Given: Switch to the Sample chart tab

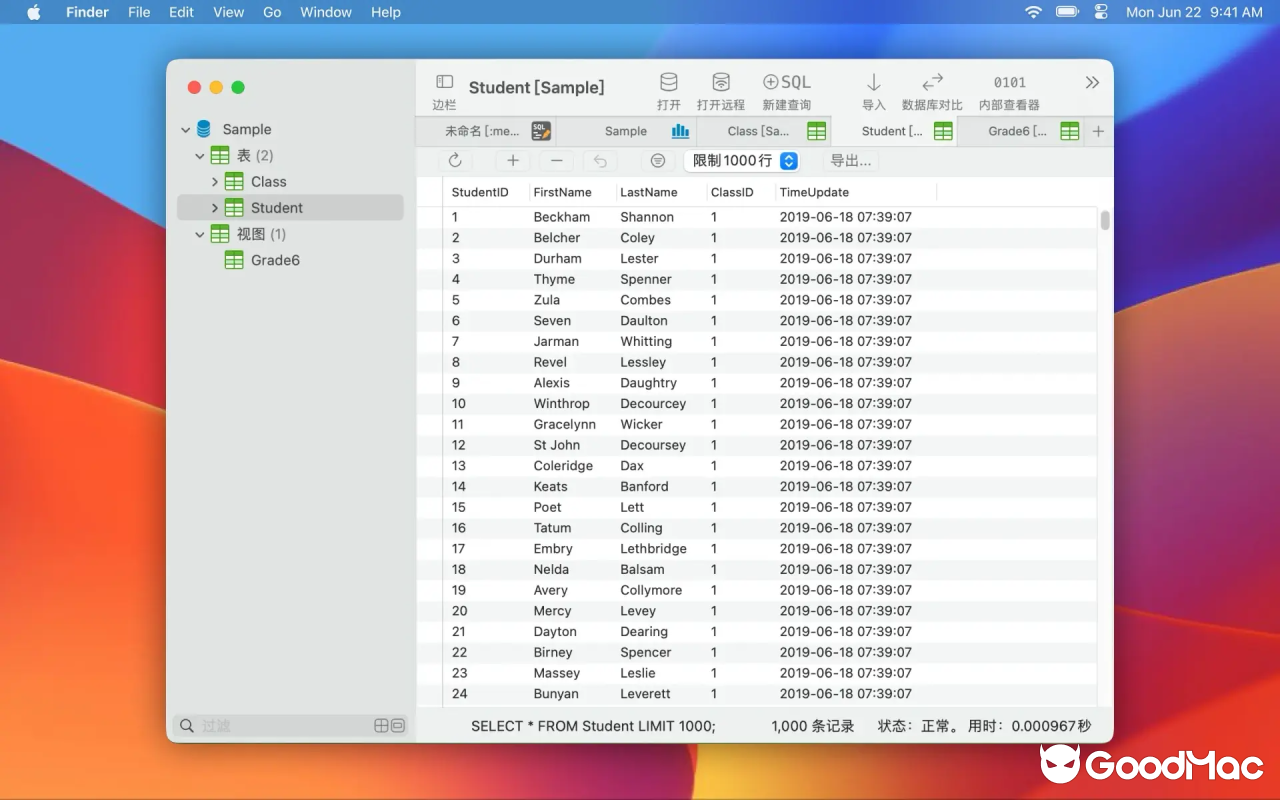Looking at the screenshot, I should [x=626, y=131].
